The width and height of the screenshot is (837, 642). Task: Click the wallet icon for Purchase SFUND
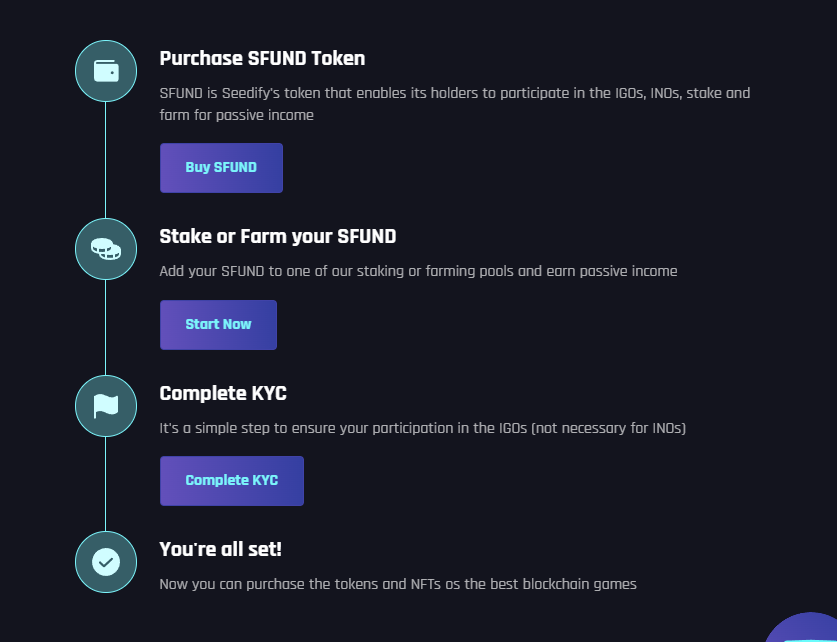(x=106, y=71)
